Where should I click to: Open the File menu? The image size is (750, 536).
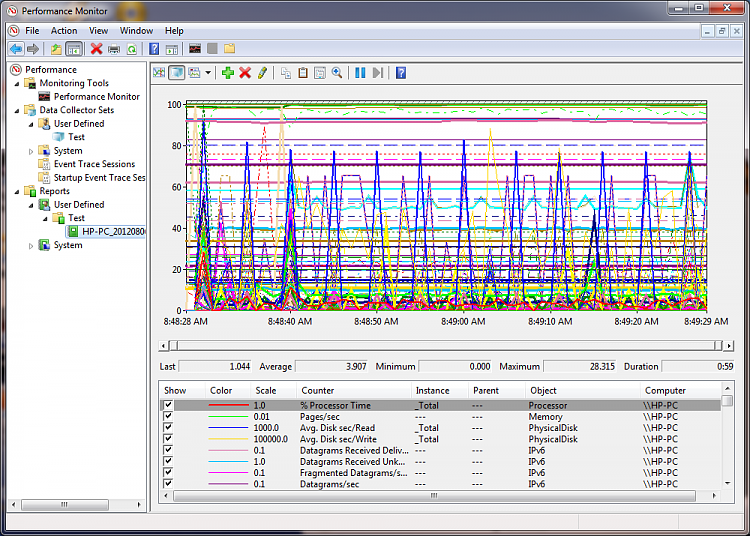(32, 31)
